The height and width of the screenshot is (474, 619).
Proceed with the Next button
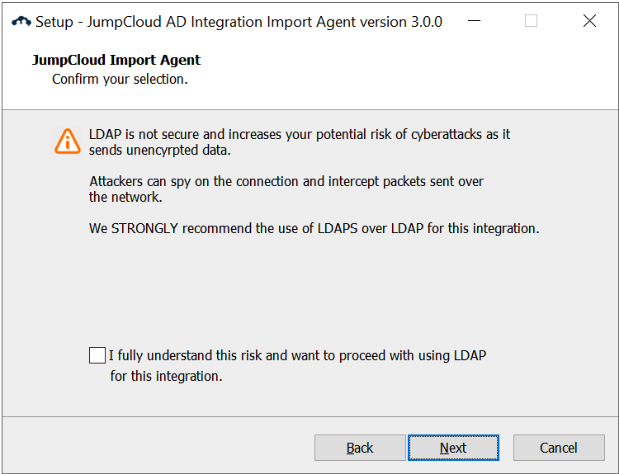pyautogui.click(x=453, y=447)
